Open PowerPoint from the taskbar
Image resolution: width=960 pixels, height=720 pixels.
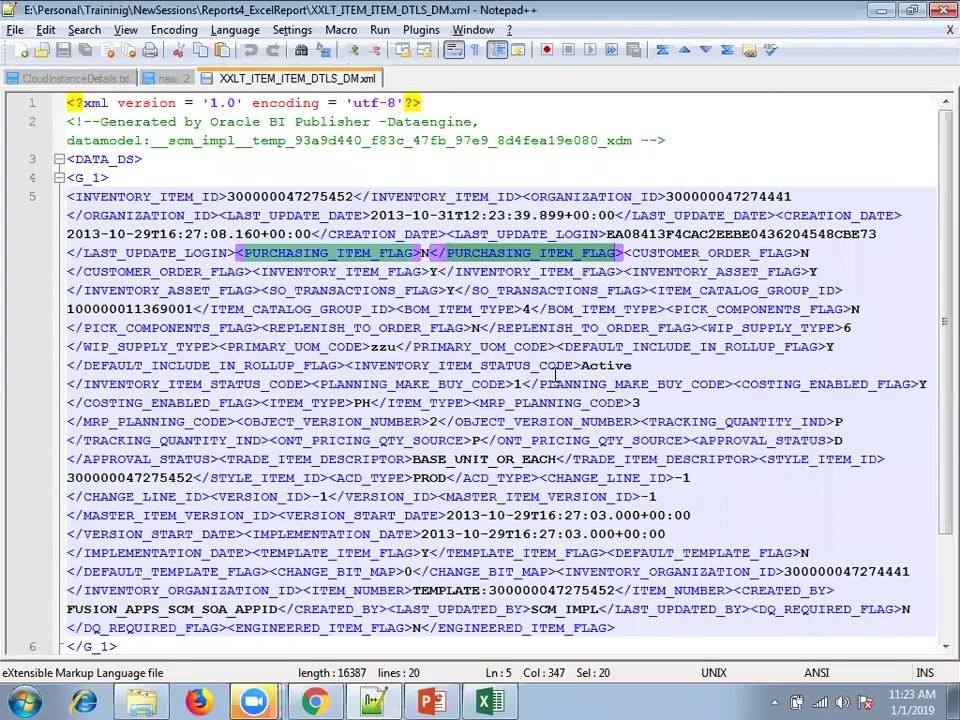432,702
